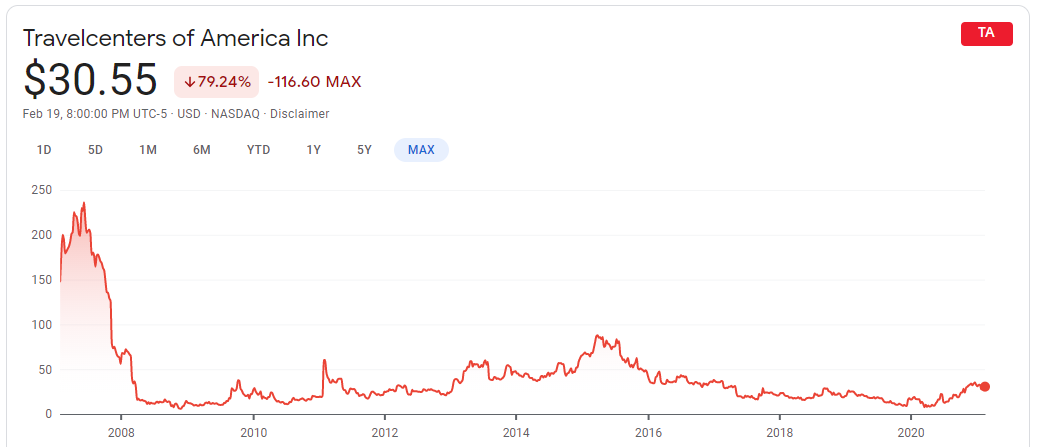The width and height of the screenshot is (1037, 447).
Task: Open the 5Y chart view
Action: tap(364, 150)
